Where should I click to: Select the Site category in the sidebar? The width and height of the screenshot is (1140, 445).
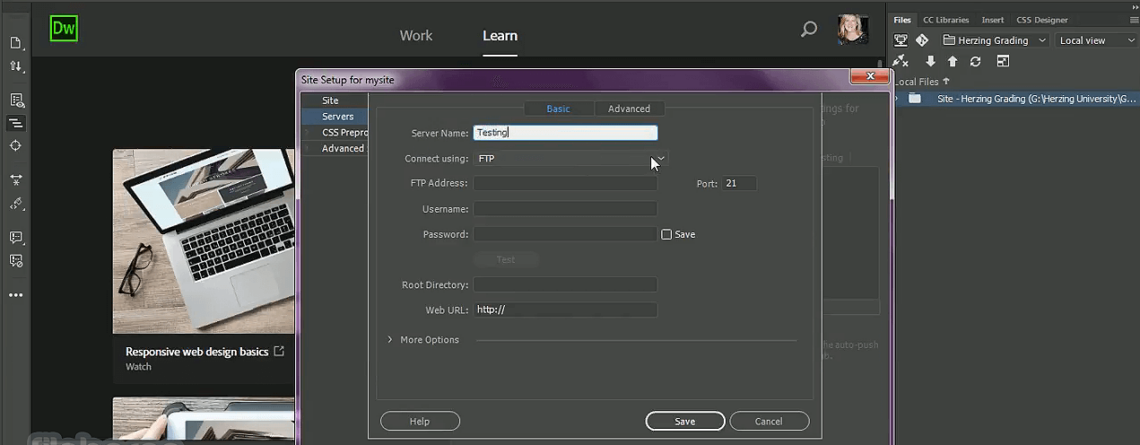(x=330, y=101)
